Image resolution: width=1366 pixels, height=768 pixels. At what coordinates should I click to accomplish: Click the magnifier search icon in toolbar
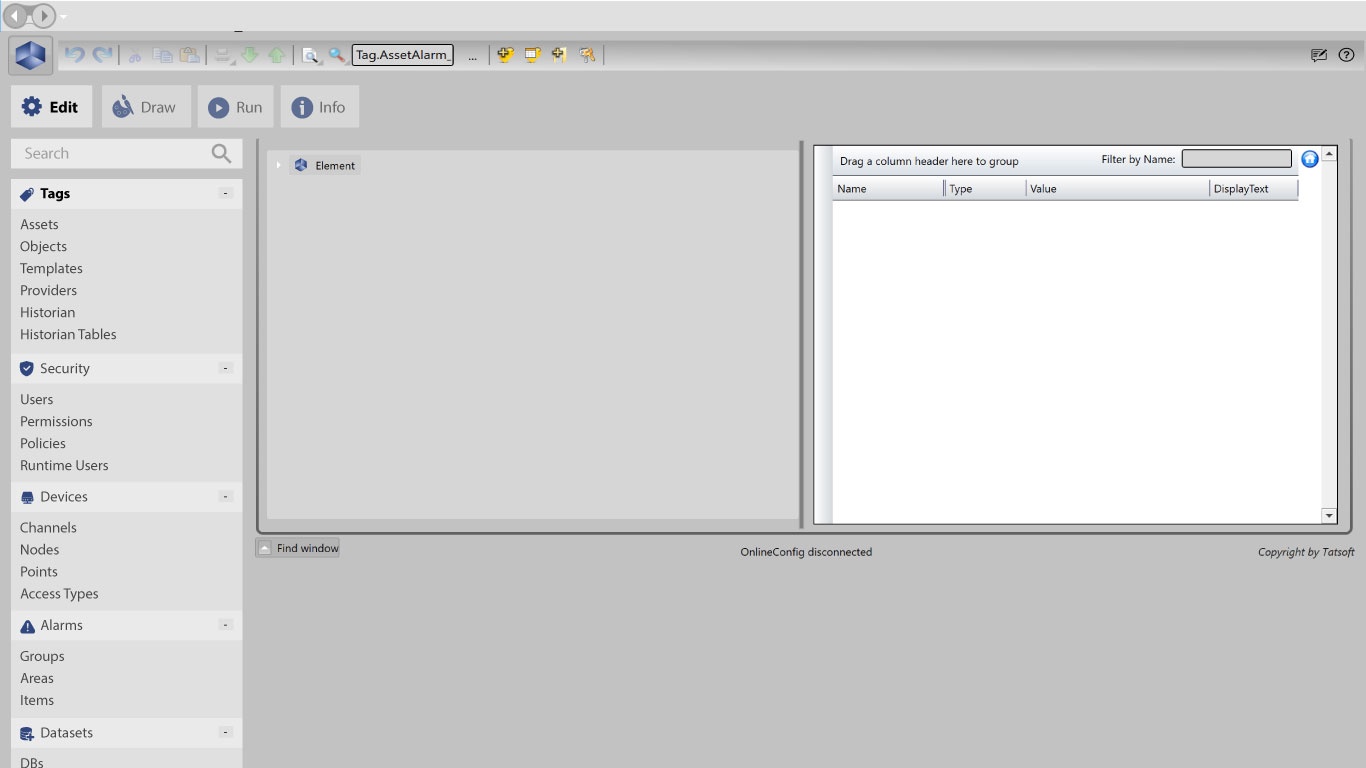337,55
